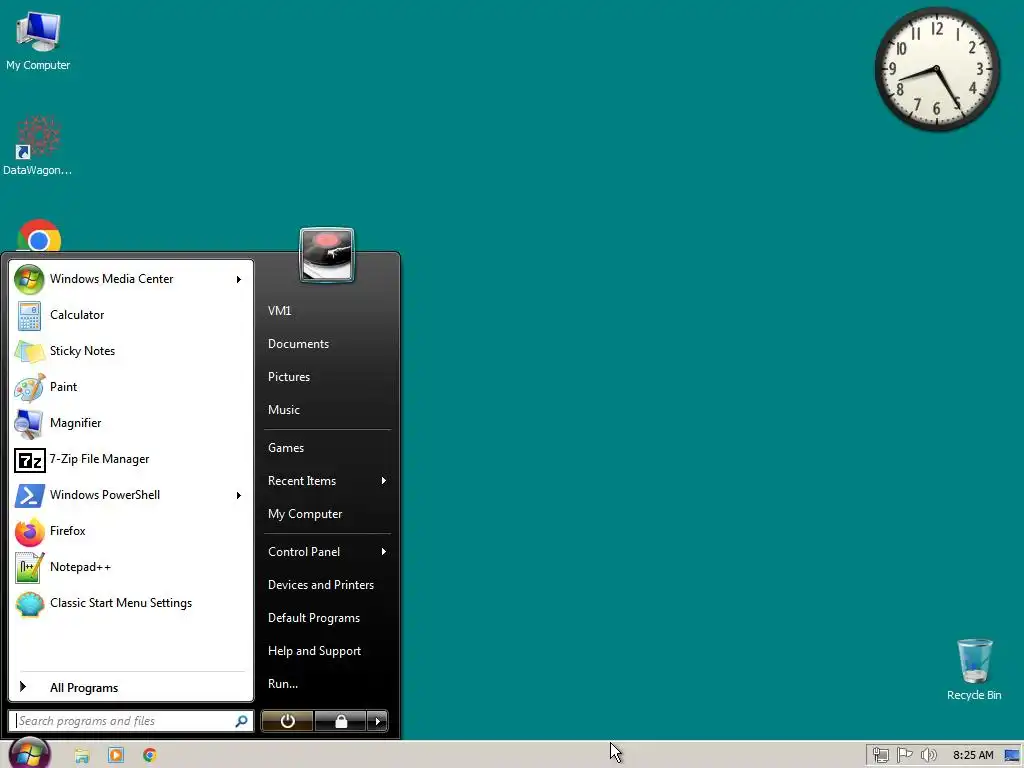Click the lock computer button
Image resolution: width=1024 pixels, height=768 pixels.
(340, 721)
